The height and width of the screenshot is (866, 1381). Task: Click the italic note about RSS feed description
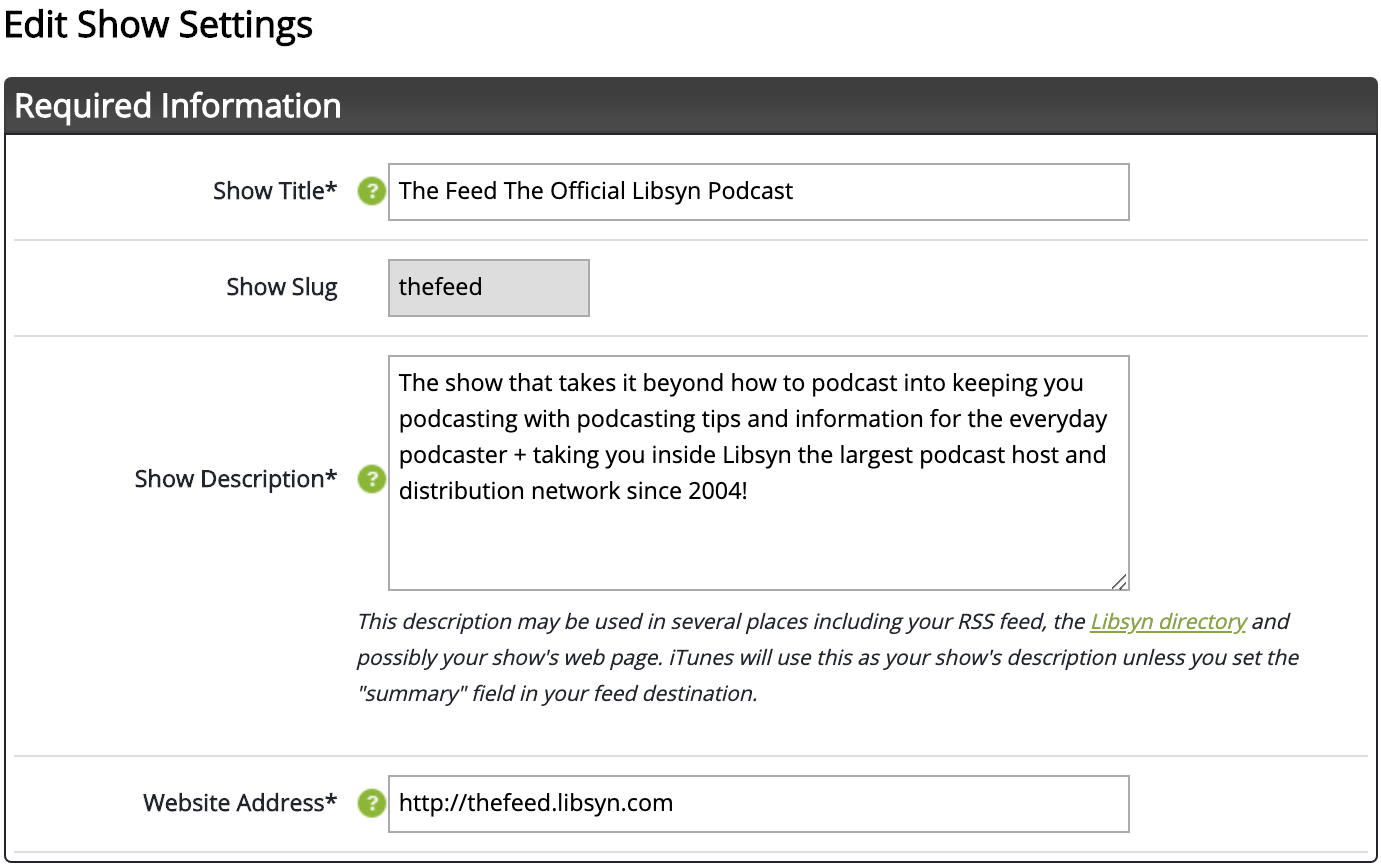(x=828, y=658)
